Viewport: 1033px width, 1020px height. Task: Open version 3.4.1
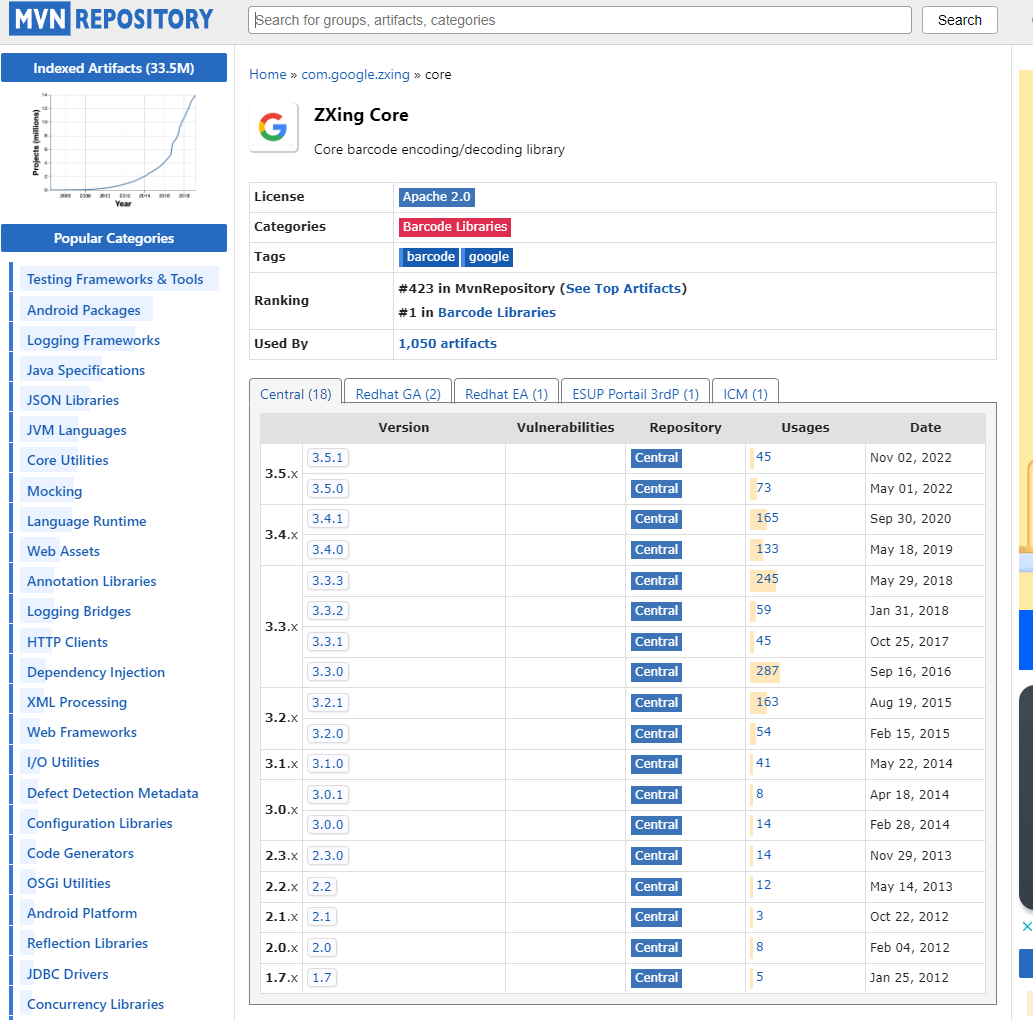327,519
